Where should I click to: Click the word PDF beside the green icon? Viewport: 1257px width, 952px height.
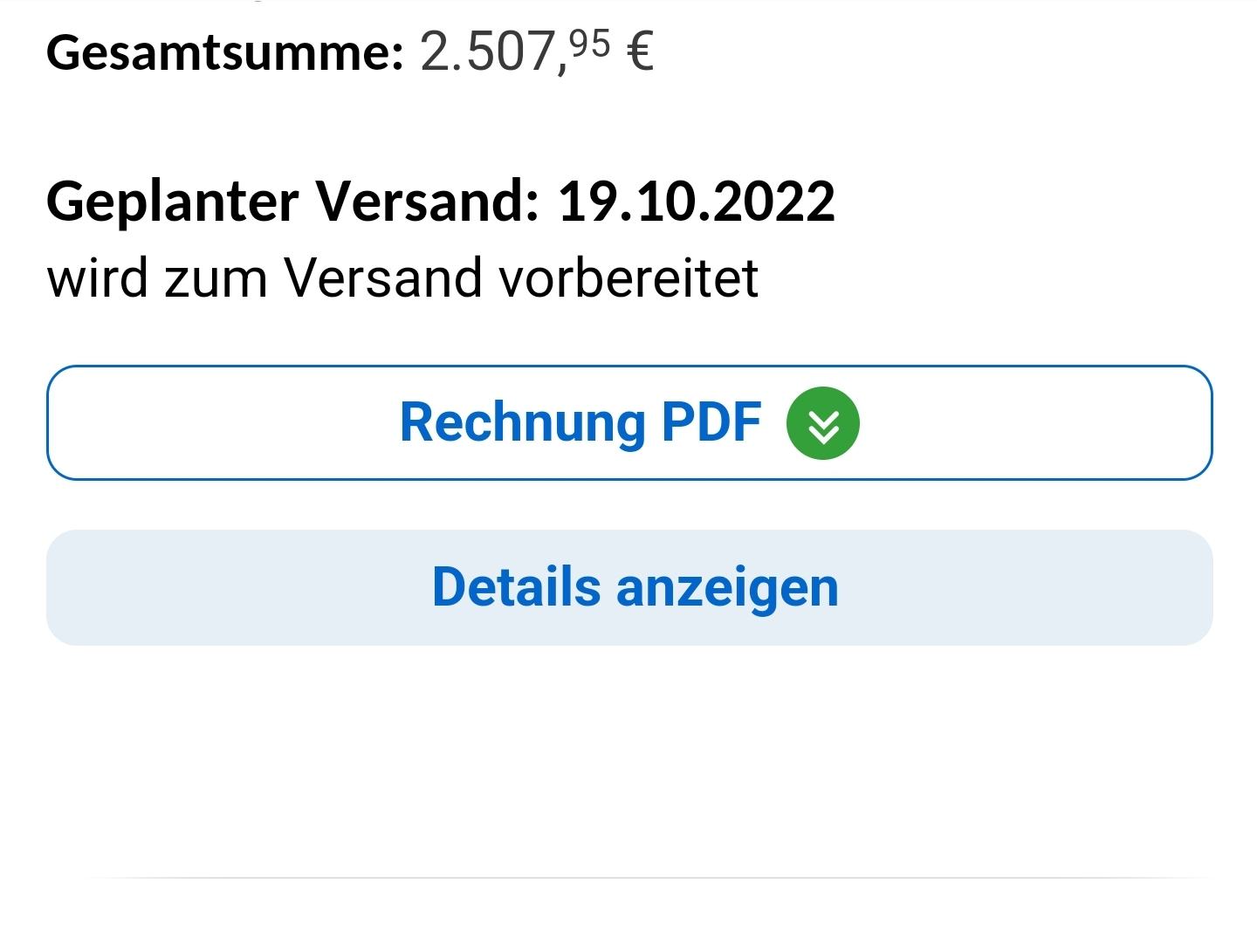point(711,422)
